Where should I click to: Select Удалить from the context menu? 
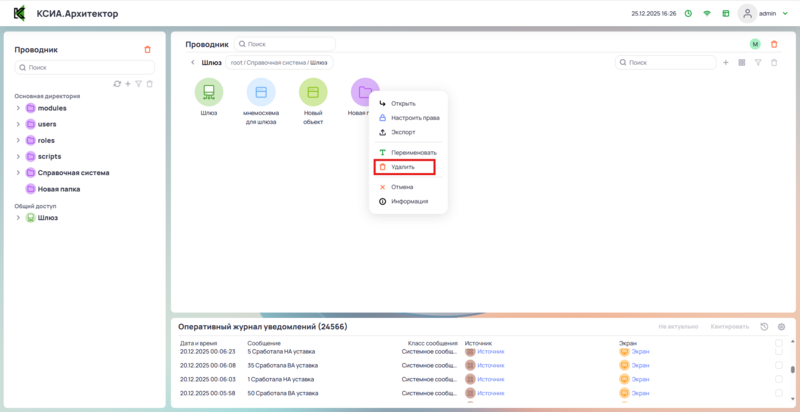[x=404, y=167]
